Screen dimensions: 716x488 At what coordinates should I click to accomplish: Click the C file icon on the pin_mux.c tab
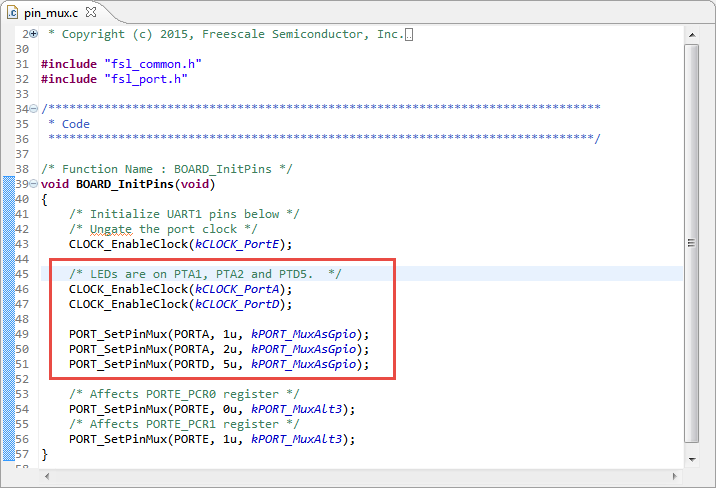click(15, 13)
